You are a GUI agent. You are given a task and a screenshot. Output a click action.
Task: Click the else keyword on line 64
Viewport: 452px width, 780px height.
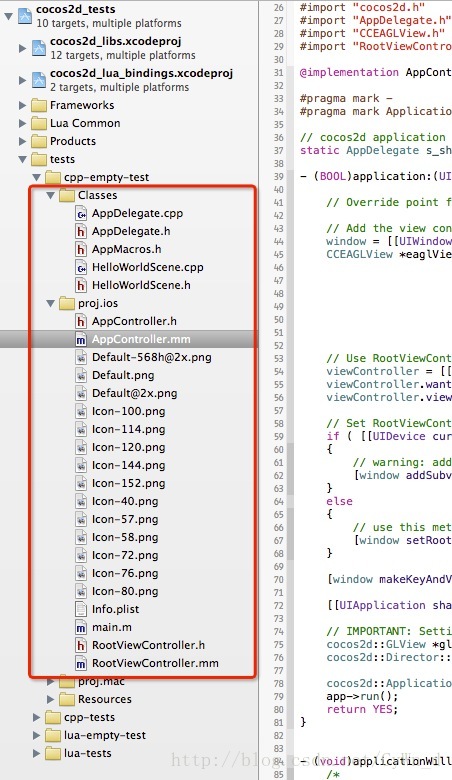click(x=339, y=501)
